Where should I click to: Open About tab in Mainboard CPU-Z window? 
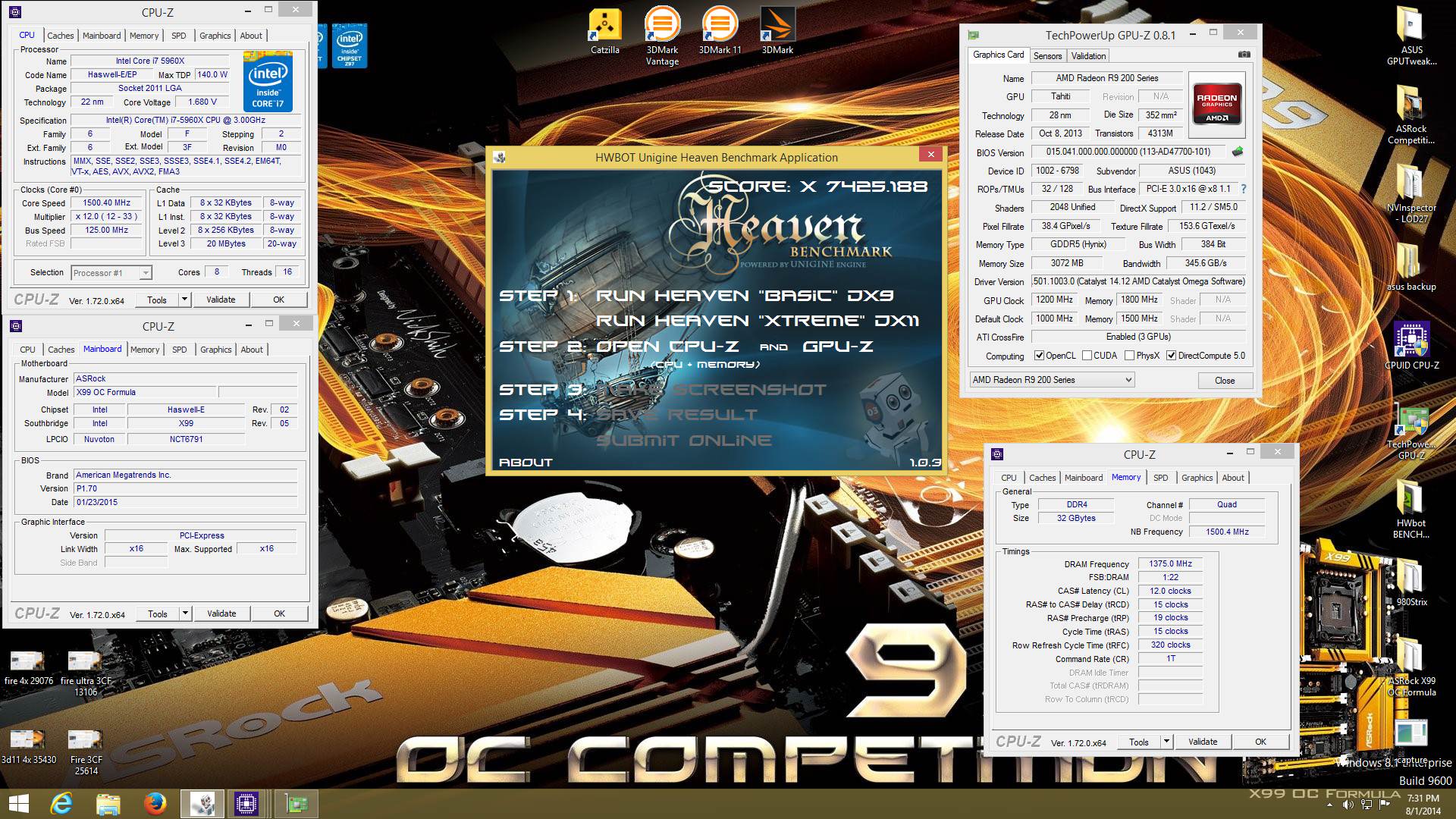point(252,350)
